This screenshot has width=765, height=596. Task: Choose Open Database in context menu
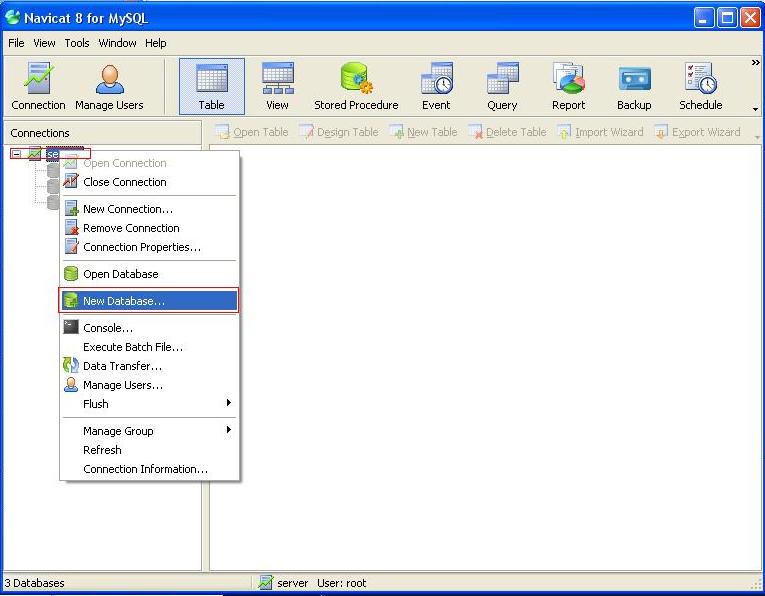[149, 274]
